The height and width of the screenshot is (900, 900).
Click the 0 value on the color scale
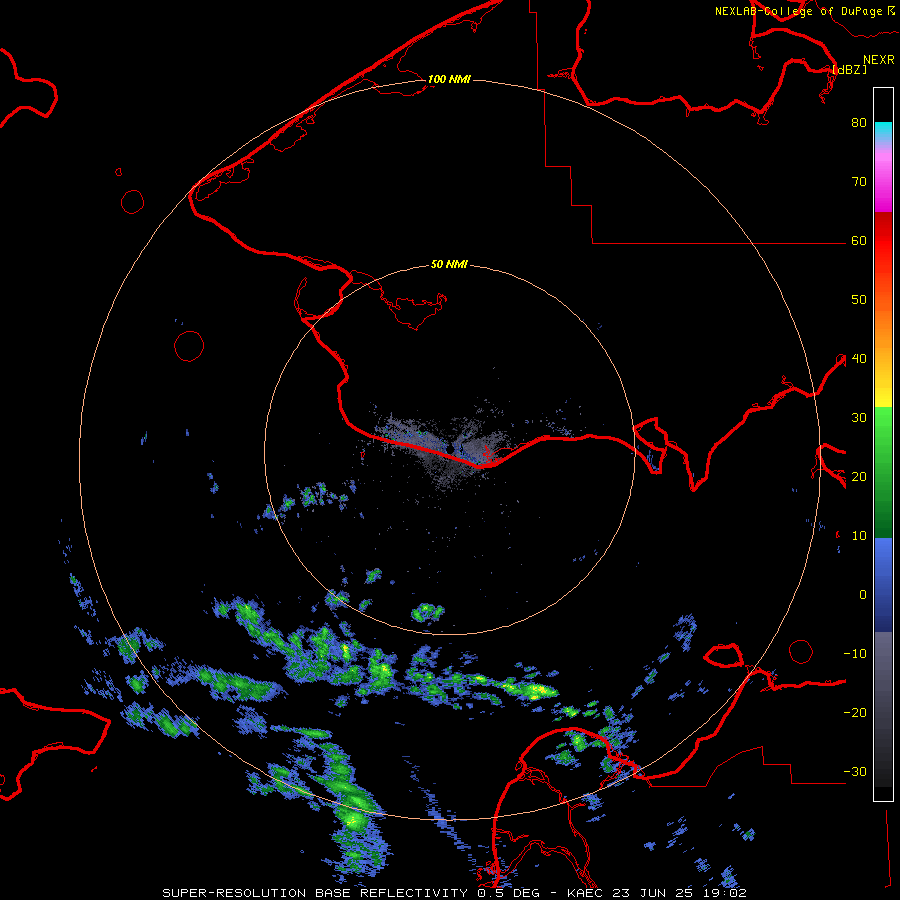863,595
